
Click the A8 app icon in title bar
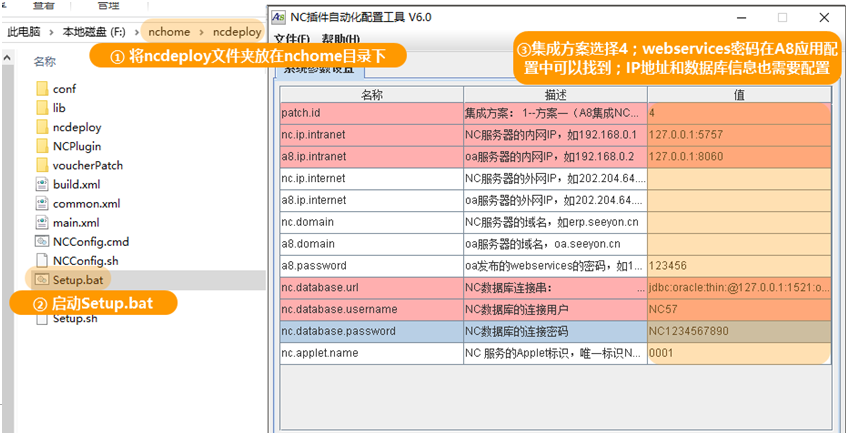[x=278, y=17]
